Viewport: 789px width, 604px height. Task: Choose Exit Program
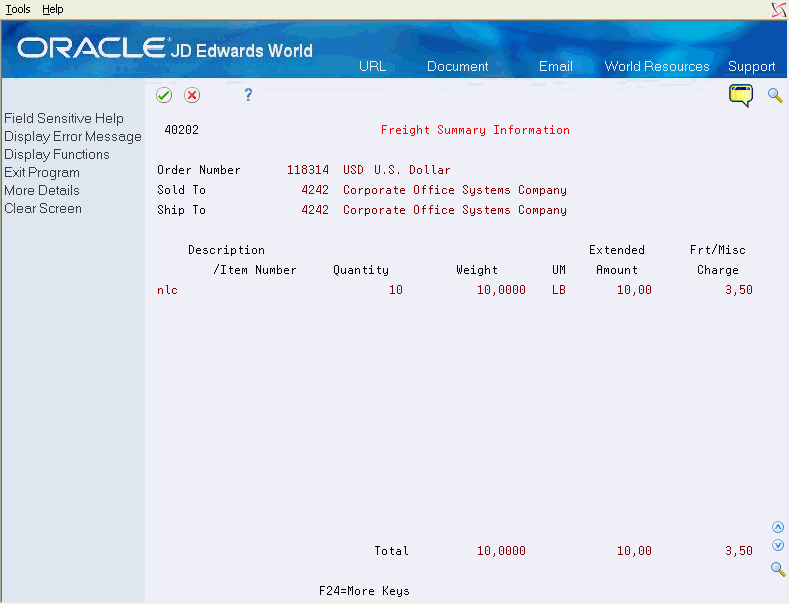(42, 173)
